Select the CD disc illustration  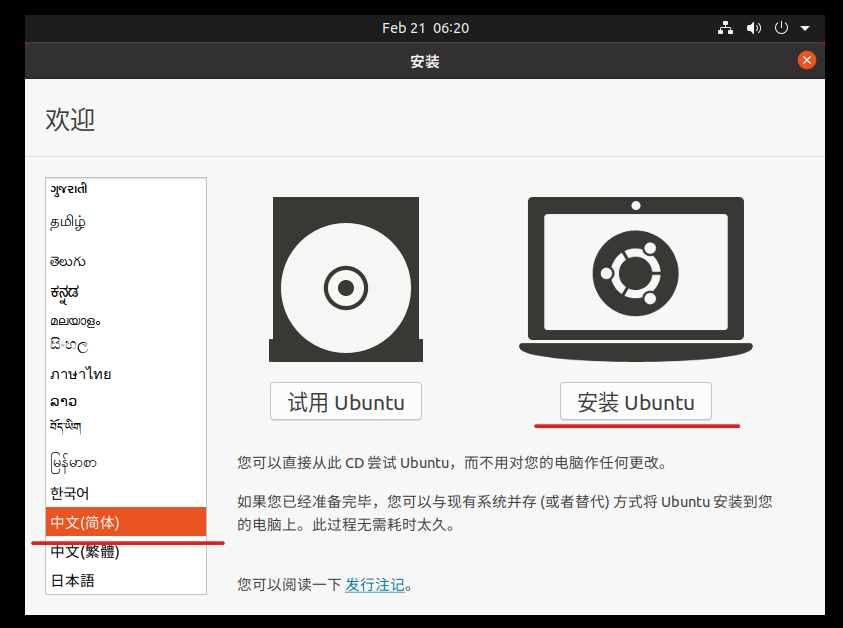[x=346, y=279]
